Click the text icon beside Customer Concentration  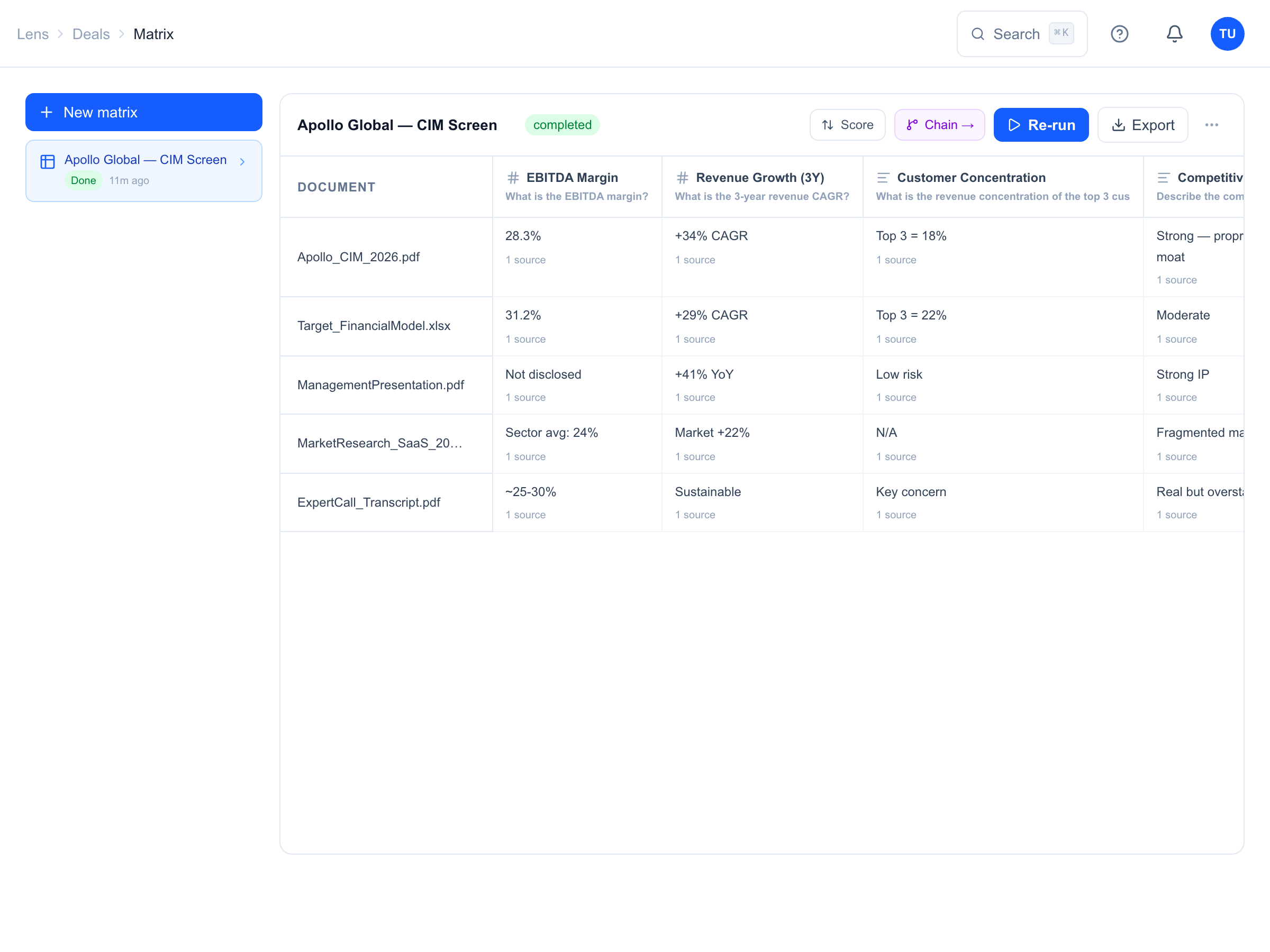click(x=883, y=177)
